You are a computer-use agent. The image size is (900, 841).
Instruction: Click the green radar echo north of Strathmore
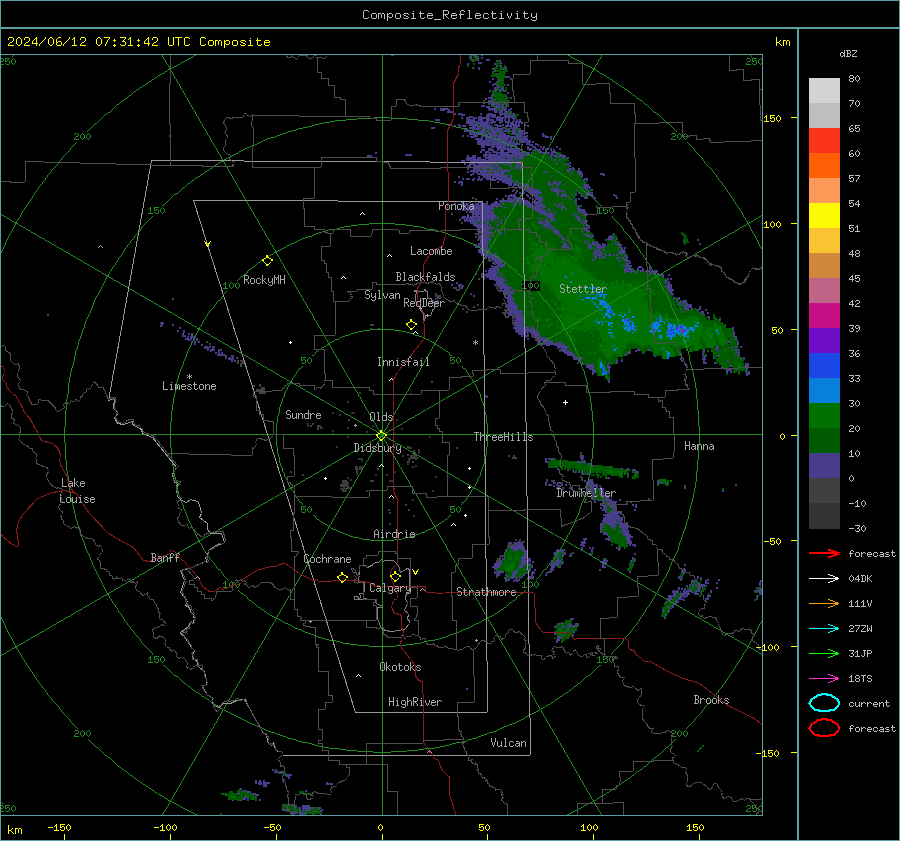(x=513, y=561)
